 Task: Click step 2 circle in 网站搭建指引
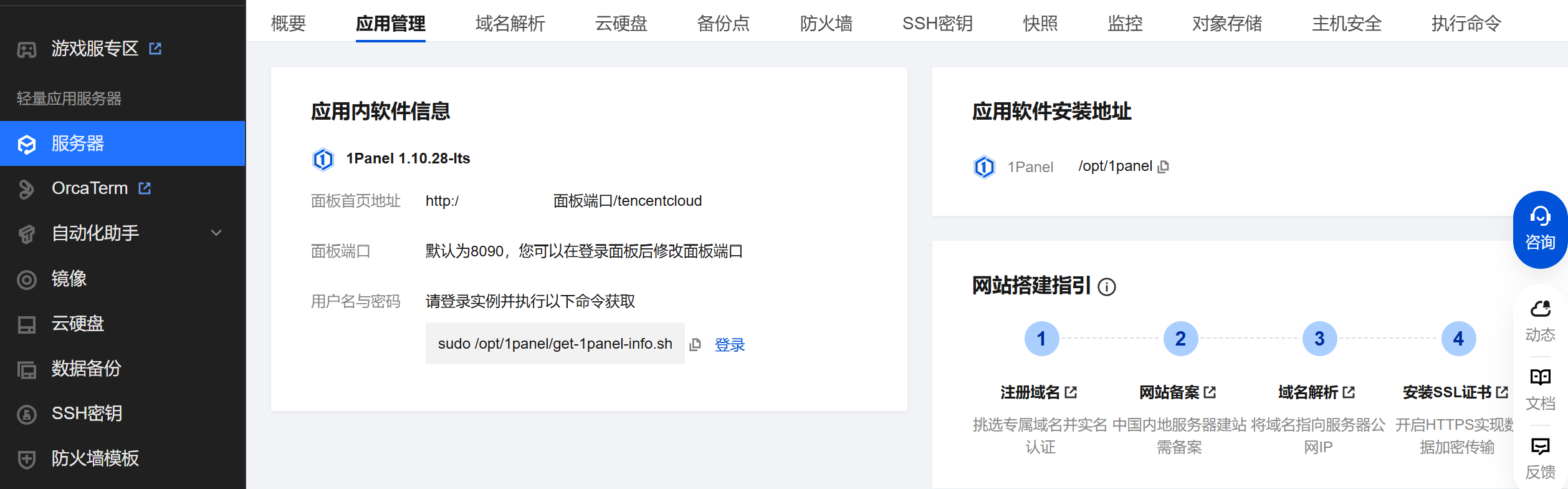tap(1180, 339)
